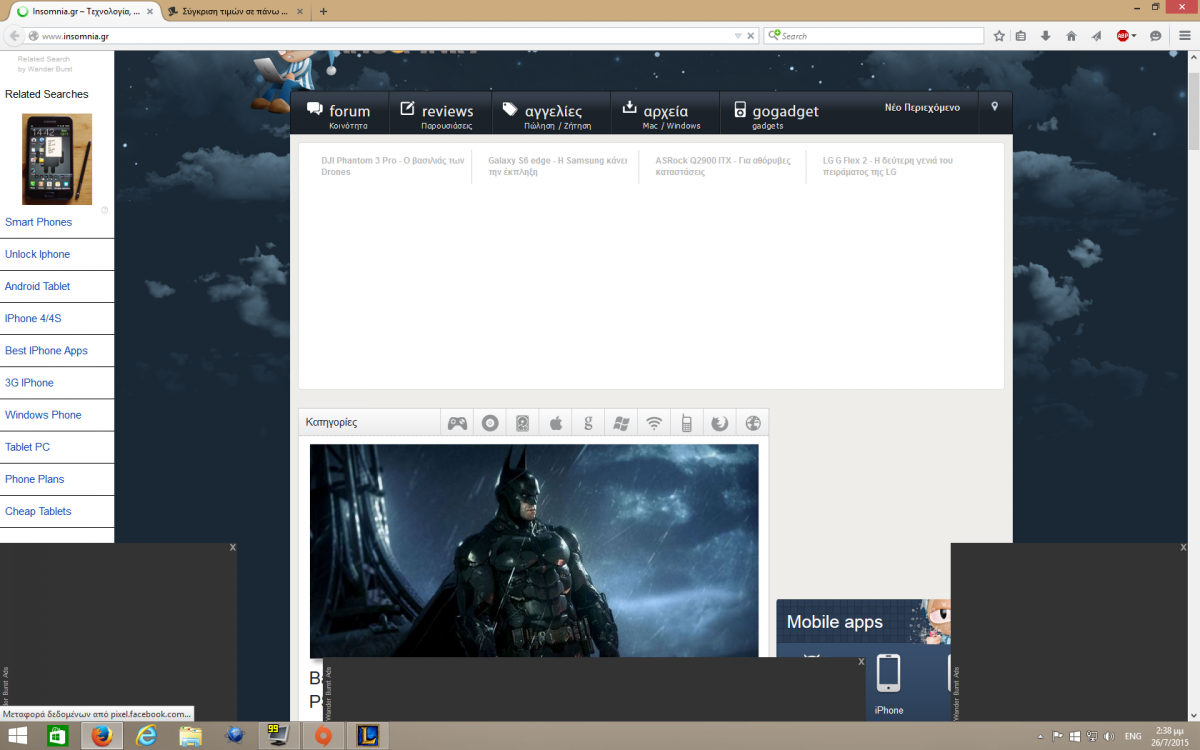
Task: Stop loading page with address bar X
Action: pyautogui.click(x=751, y=36)
